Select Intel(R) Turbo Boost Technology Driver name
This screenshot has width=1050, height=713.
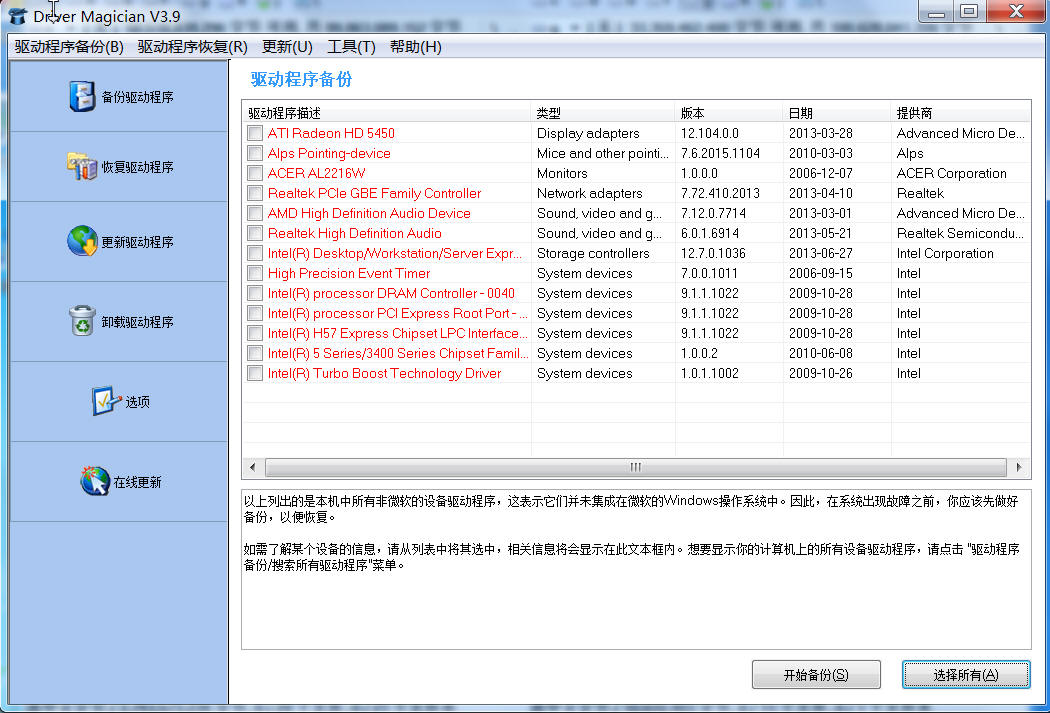(384, 374)
